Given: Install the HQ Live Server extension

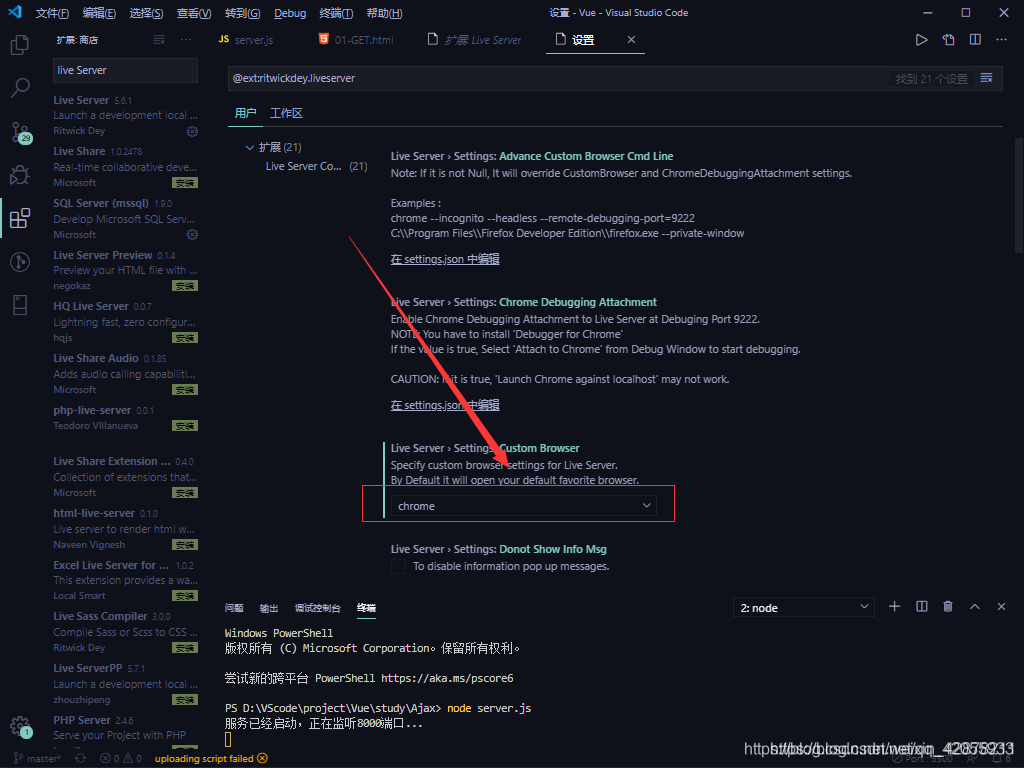Looking at the screenshot, I should pyautogui.click(x=184, y=337).
